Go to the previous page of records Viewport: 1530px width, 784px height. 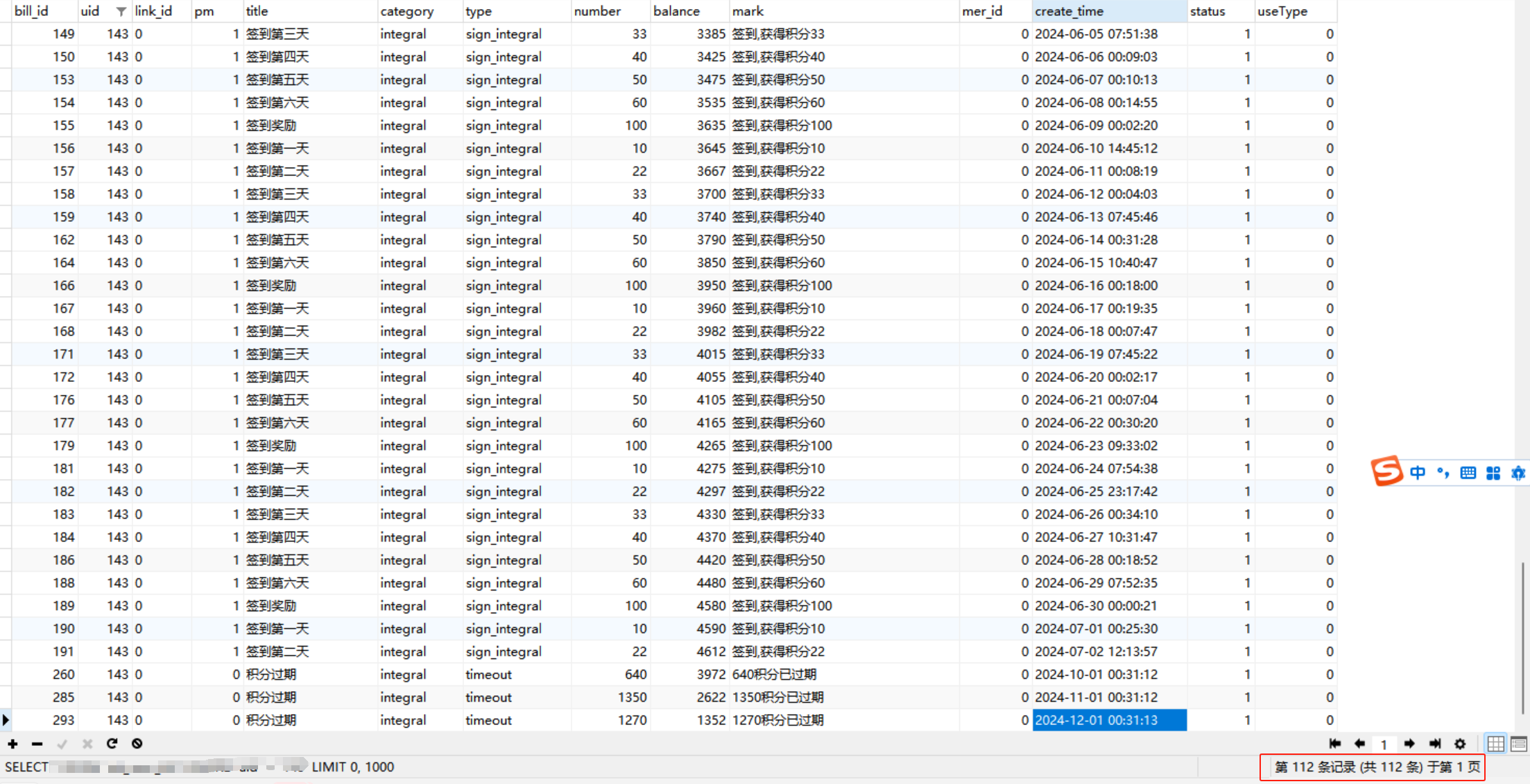point(1360,744)
